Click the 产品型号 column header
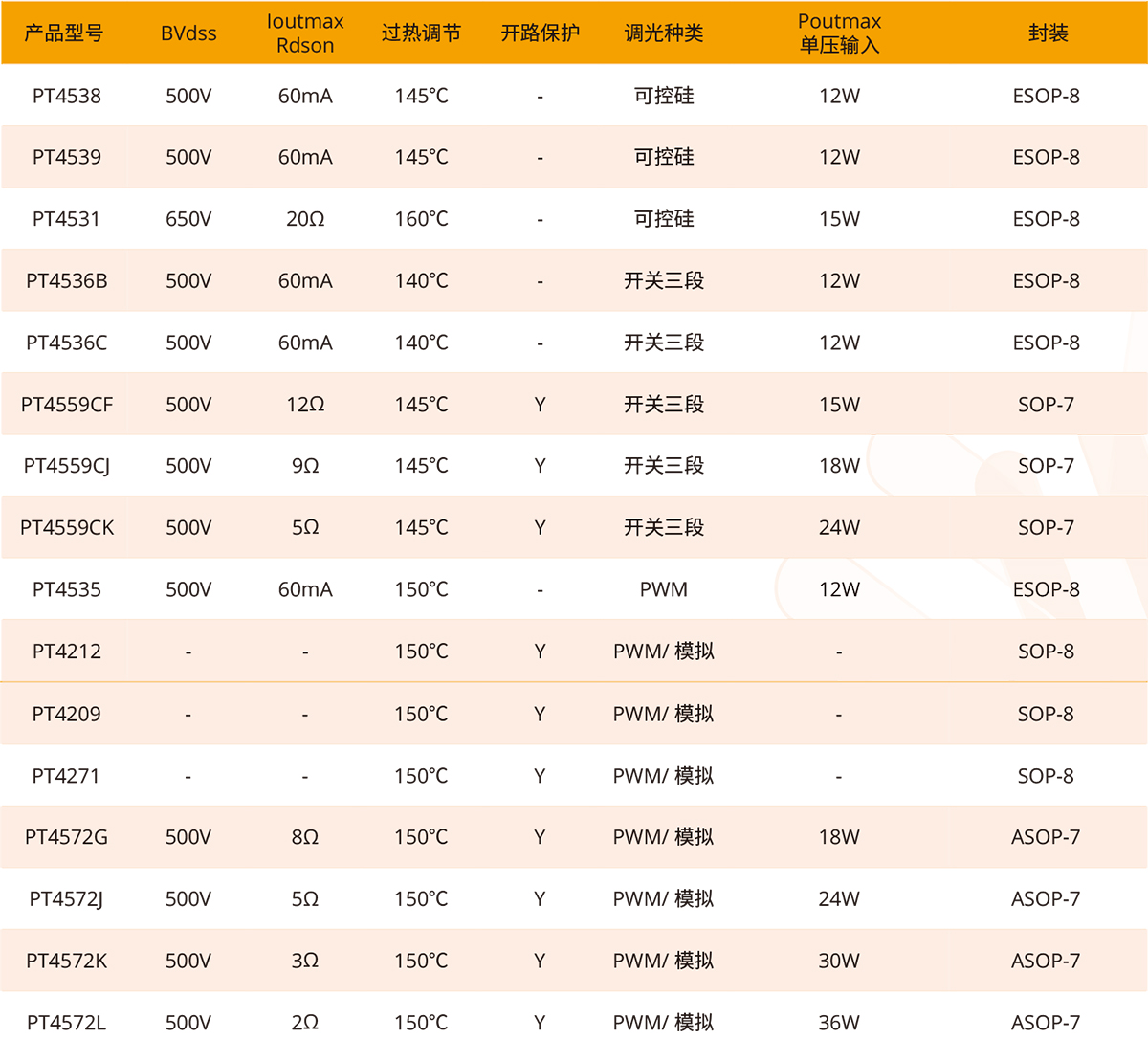This screenshot has height=1061, width=1148. [x=64, y=33]
